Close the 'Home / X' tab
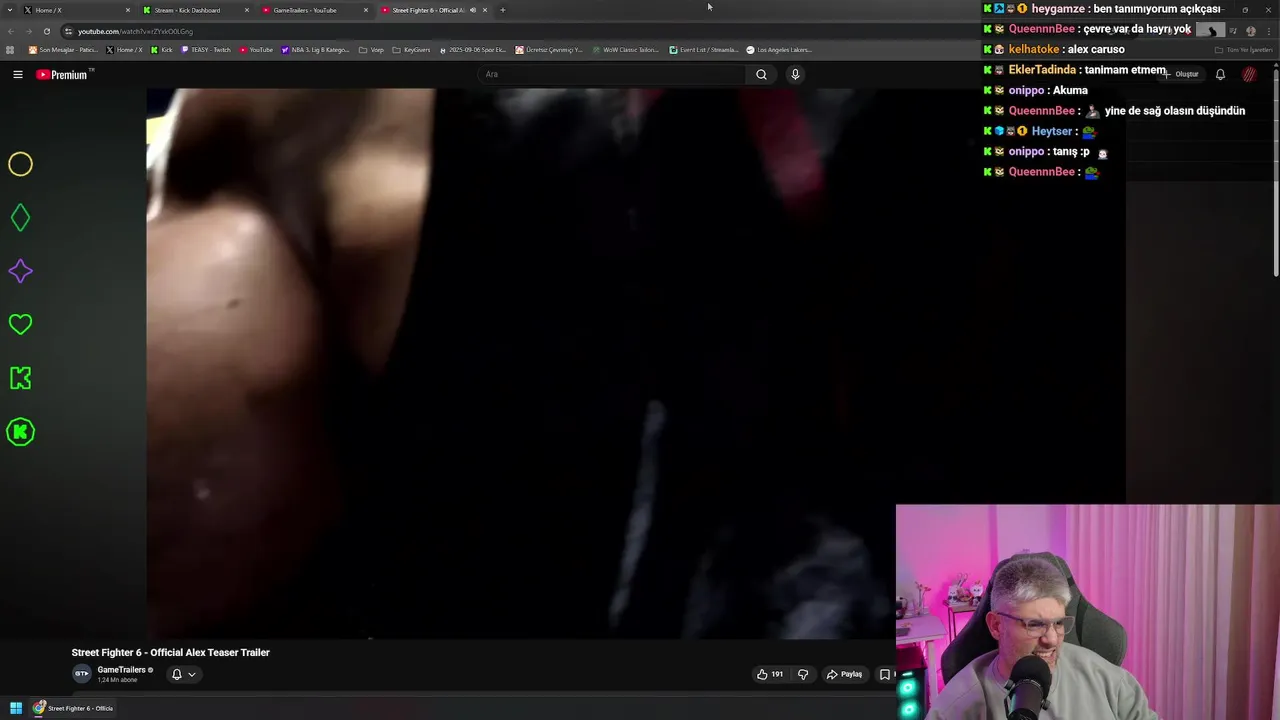Screen dimensions: 1280x720 pos(127,10)
